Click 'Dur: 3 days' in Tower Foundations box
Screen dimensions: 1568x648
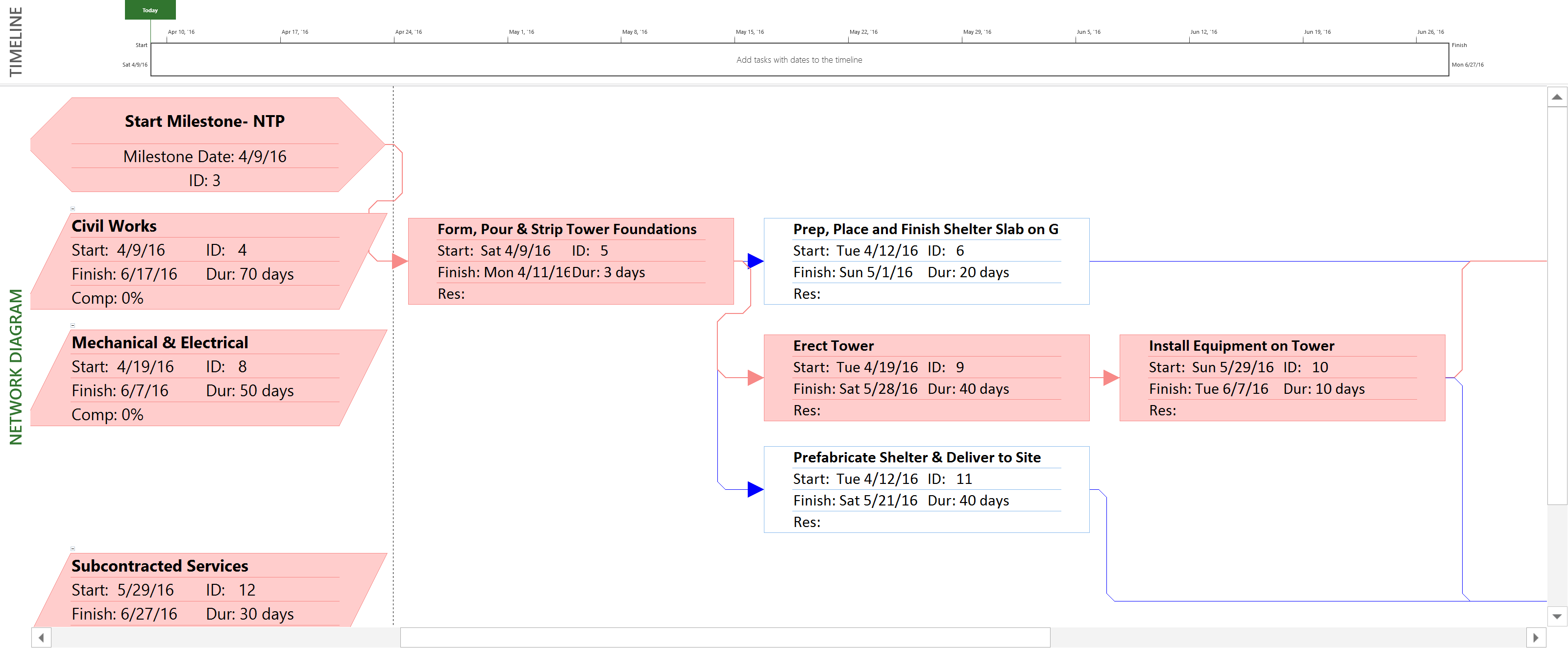(x=609, y=272)
